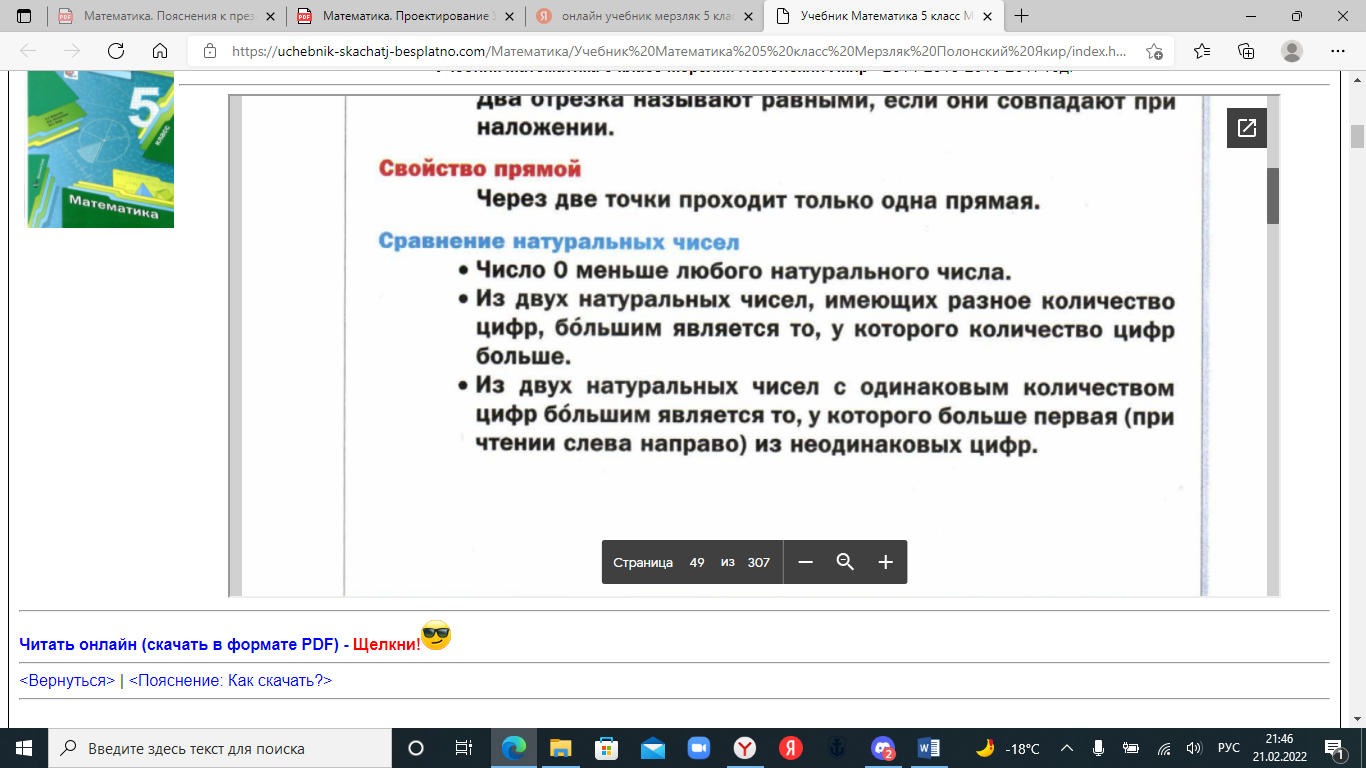
Task: Click the PDF viewer vertical scrollbar thumb
Action: pos(1273,195)
